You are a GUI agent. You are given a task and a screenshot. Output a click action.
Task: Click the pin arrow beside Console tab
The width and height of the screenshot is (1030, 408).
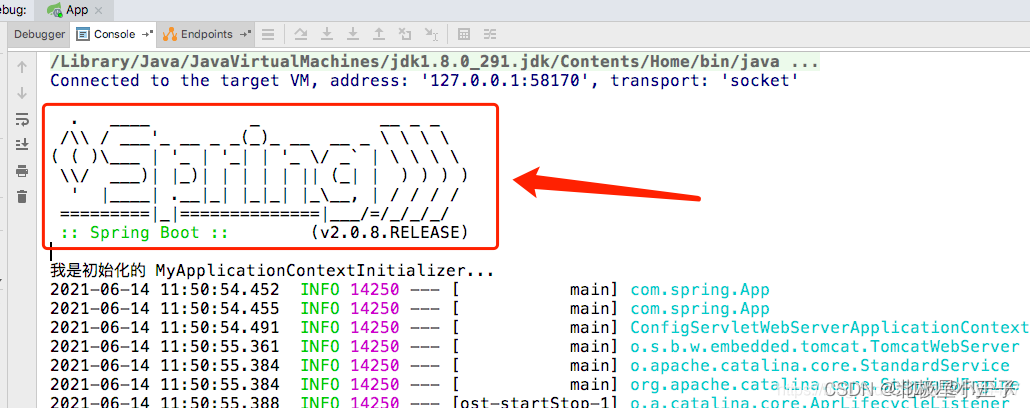tap(147, 34)
